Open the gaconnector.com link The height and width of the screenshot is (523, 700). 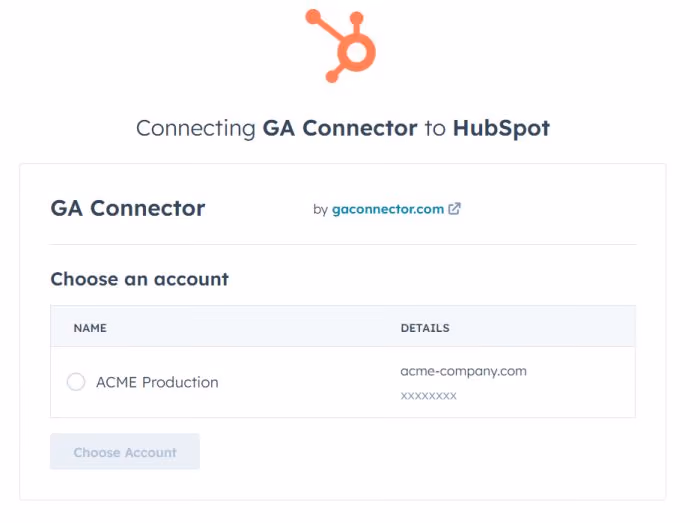tap(388, 209)
